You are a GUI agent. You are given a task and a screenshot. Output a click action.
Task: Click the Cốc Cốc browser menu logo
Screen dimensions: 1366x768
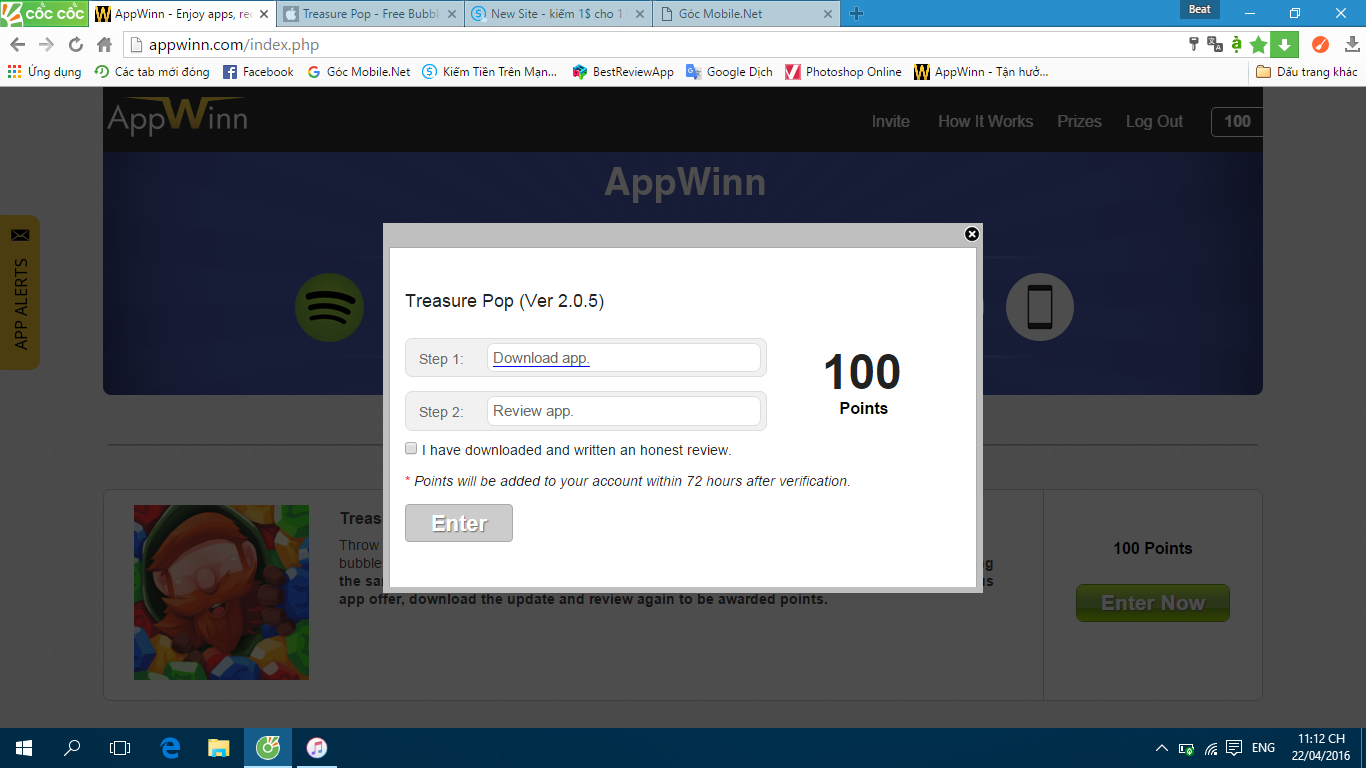[x=44, y=13]
